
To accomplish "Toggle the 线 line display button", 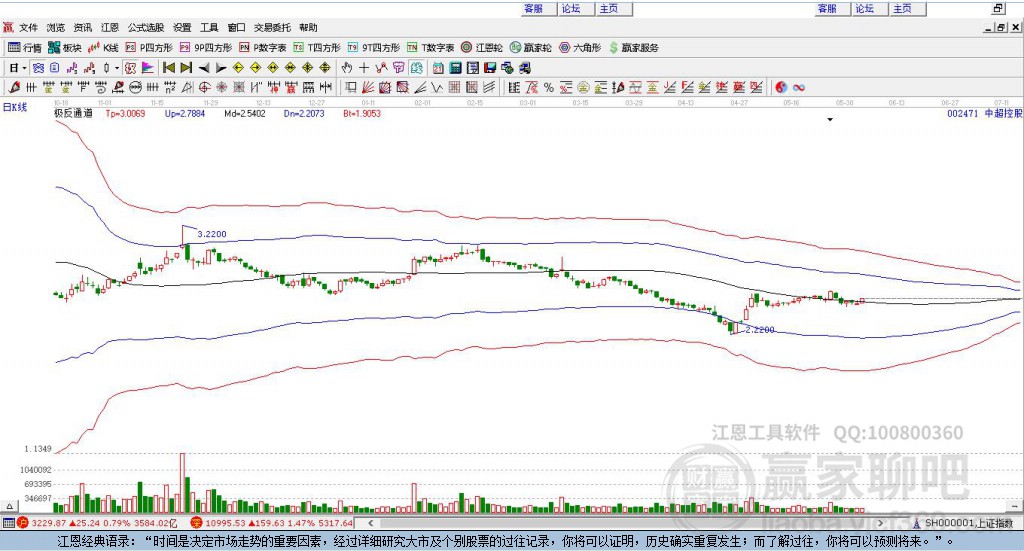I will pyautogui.click(x=416, y=68).
